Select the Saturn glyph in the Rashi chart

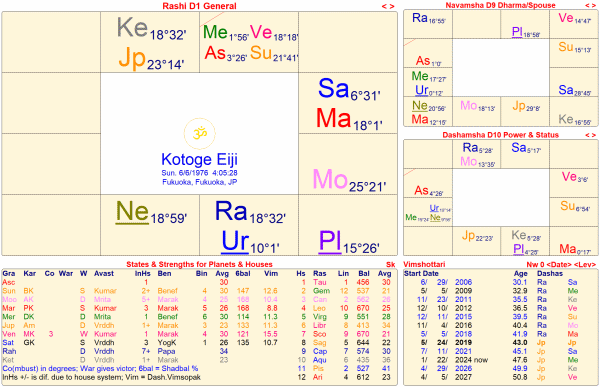click(333, 88)
